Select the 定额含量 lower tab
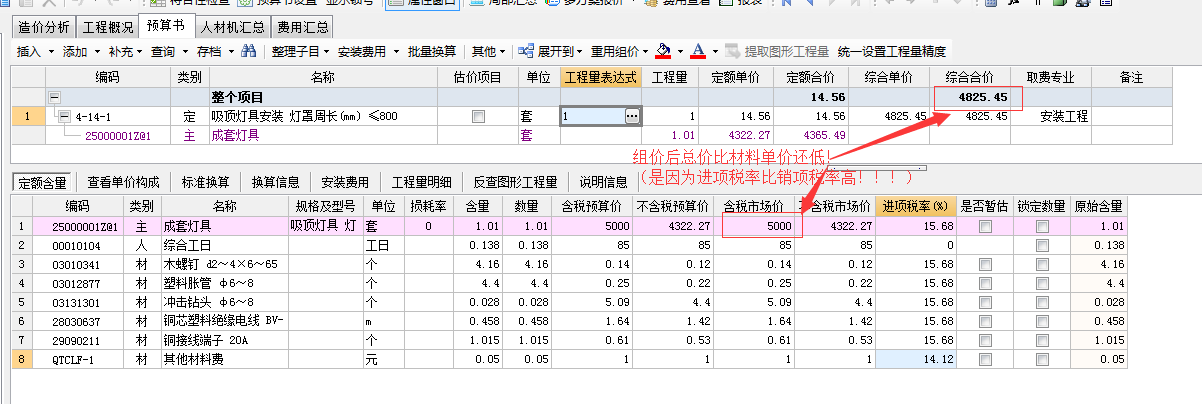This screenshot has width=1202, height=404. coord(42,182)
